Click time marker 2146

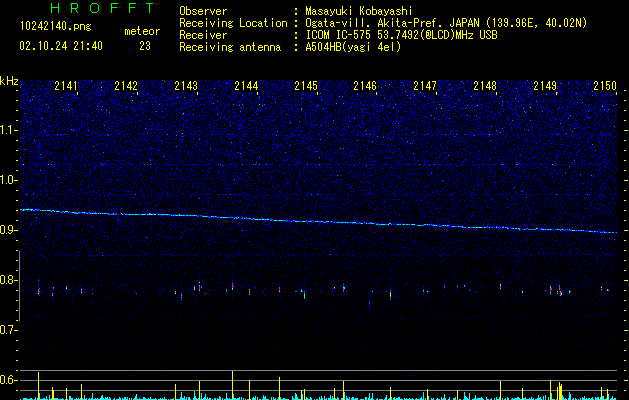[x=365, y=86]
